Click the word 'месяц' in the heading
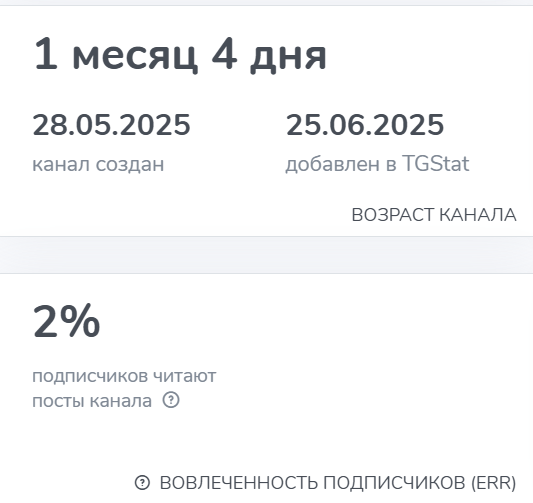The image size is (533, 503). (135, 56)
